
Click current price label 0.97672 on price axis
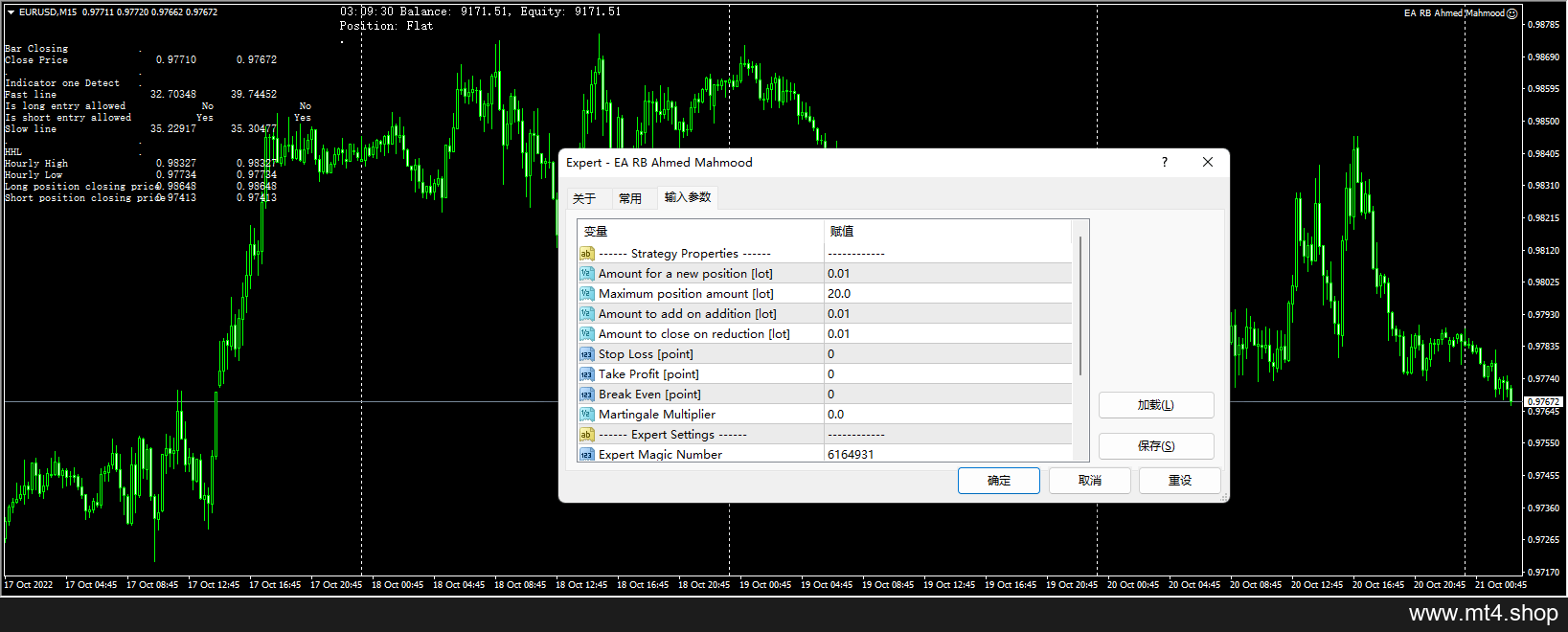coord(1543,402)
